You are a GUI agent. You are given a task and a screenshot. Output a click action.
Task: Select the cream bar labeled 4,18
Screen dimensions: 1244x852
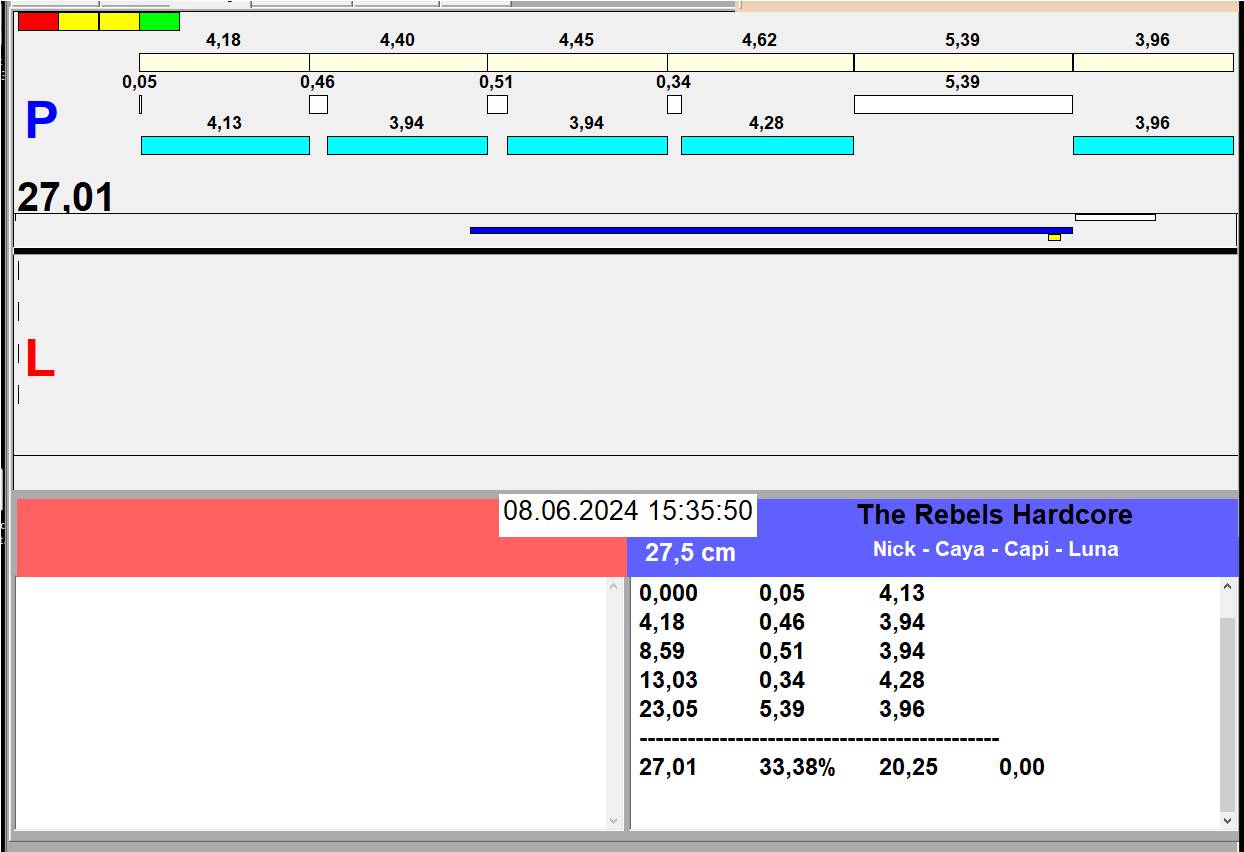click(224, 62)
